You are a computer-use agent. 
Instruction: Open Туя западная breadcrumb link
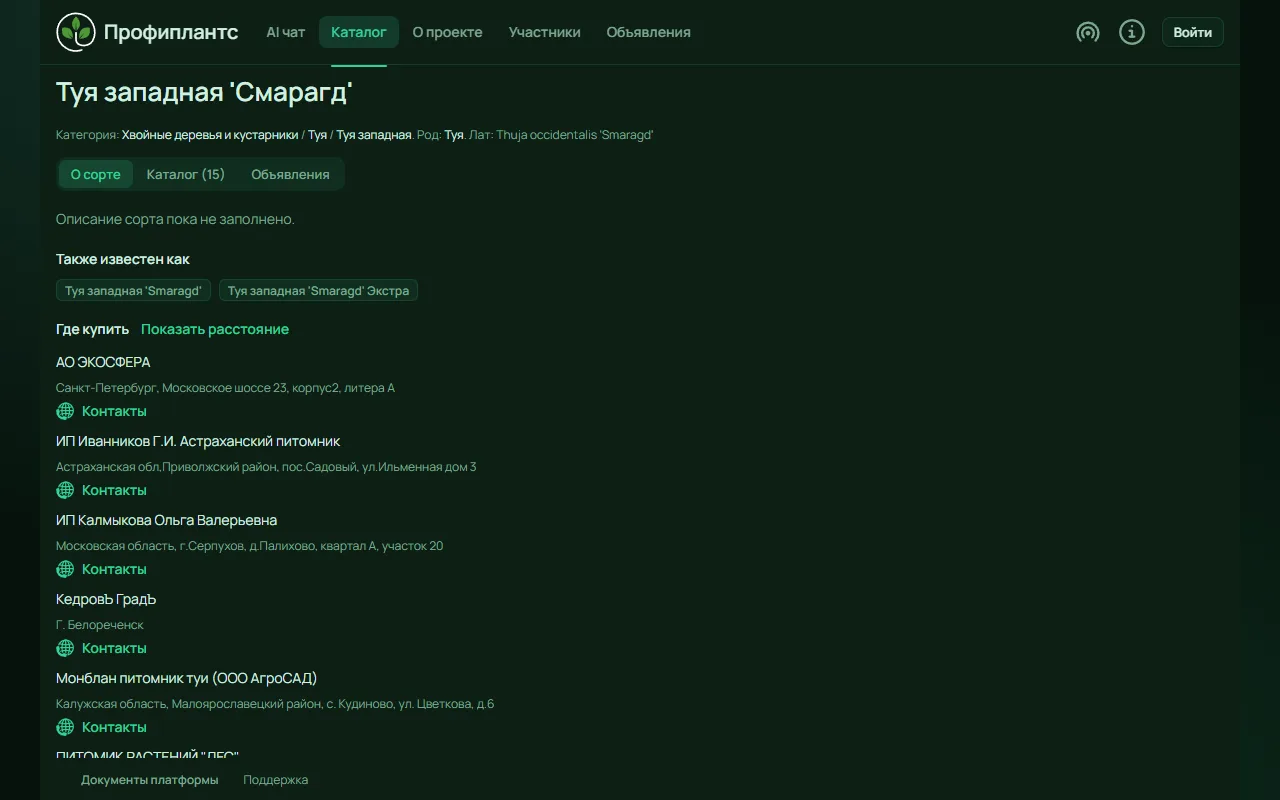pos(374,134)
